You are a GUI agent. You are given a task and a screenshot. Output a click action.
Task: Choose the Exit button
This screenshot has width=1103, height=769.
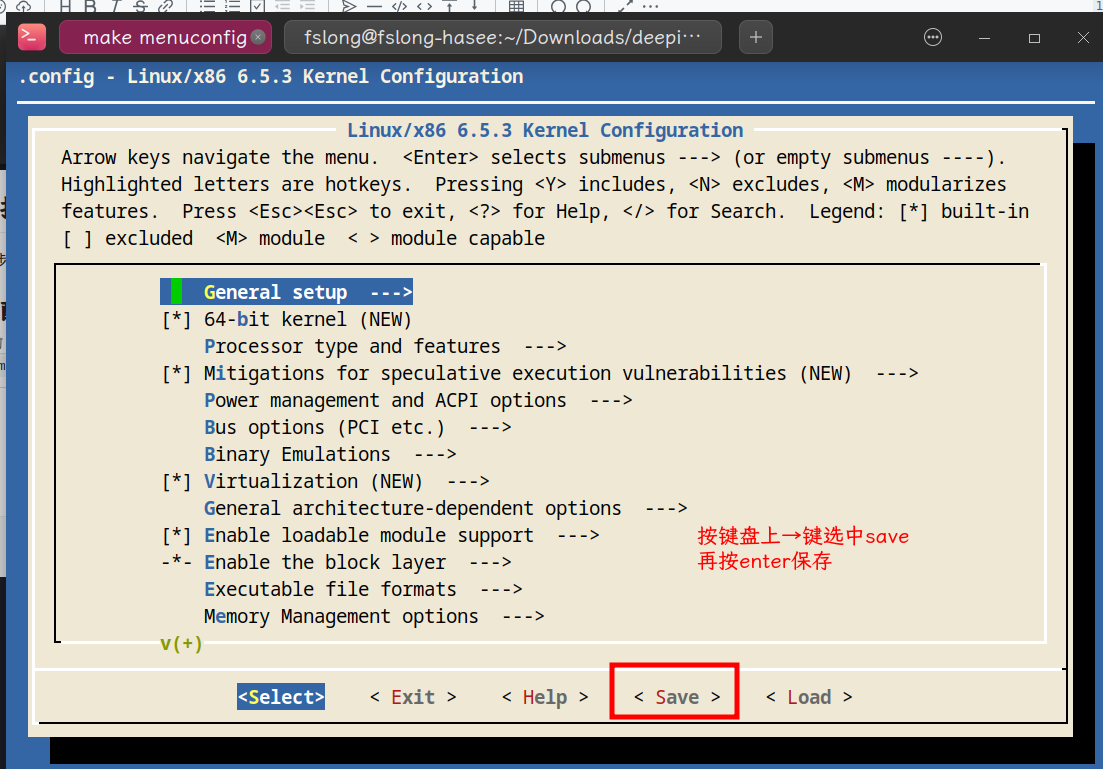(413, 697)
